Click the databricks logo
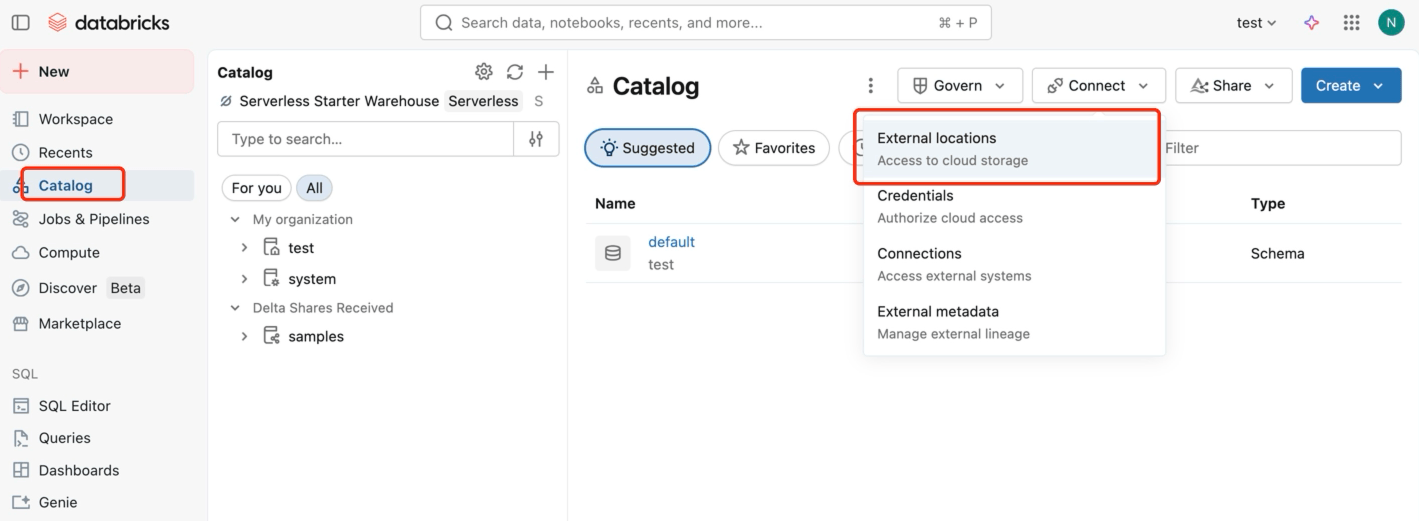This screenshot has height=521, width=1419. point(109,22)
